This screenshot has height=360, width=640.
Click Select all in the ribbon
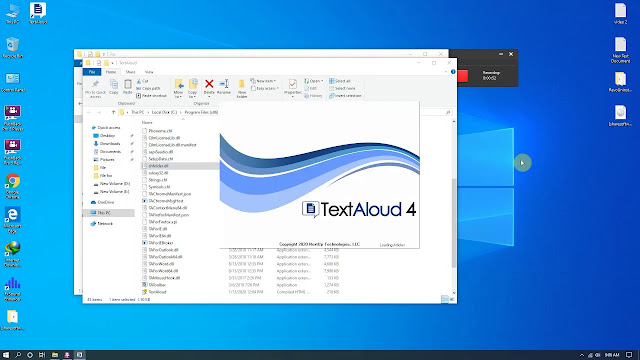click(x=340, y=81)
